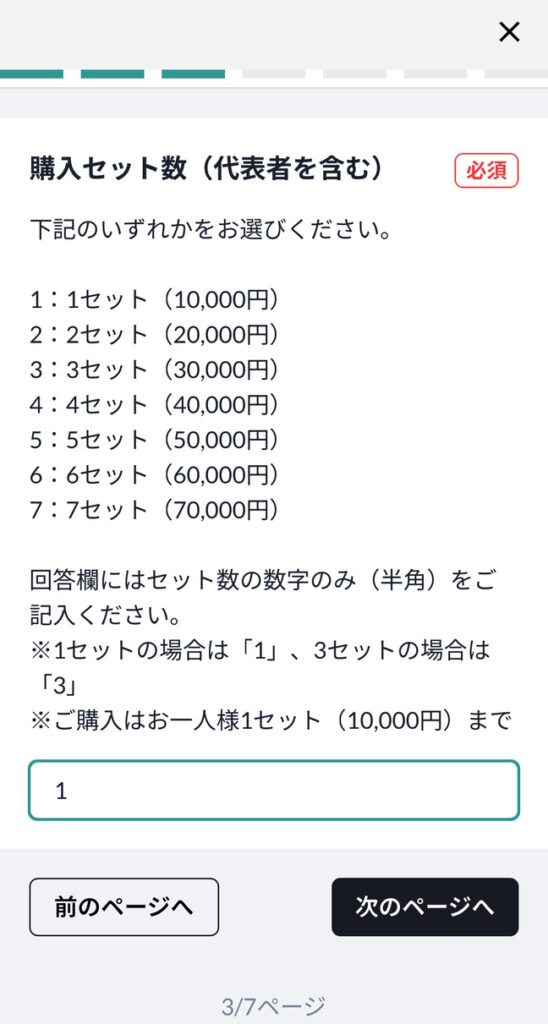Image resolution: width=548 pixels, height=1024 pixels.
Task: Select the first teal progress bar segment
Action: (31, 74)
